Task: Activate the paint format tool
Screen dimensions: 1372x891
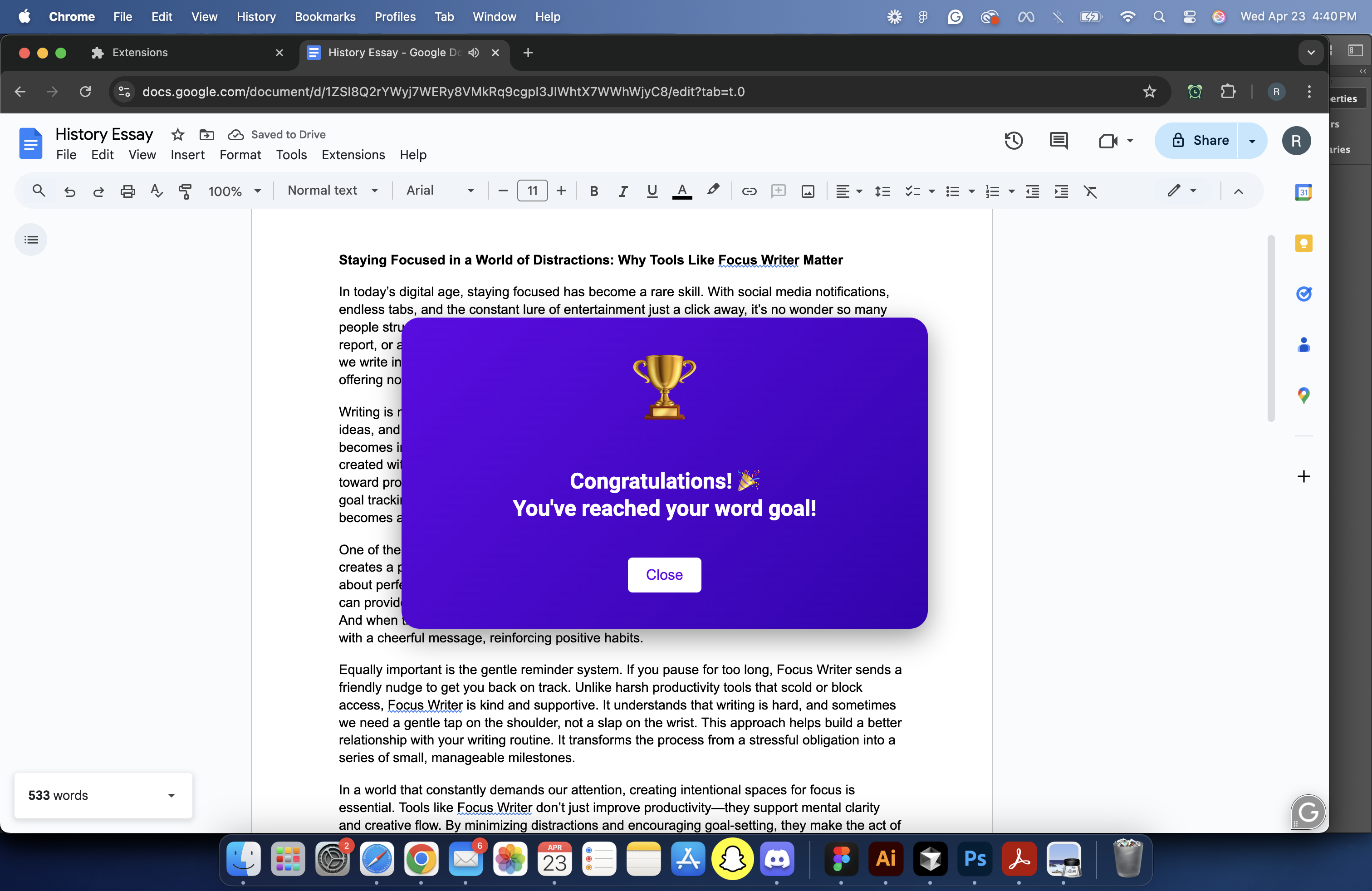Action: tap(185, 191)
